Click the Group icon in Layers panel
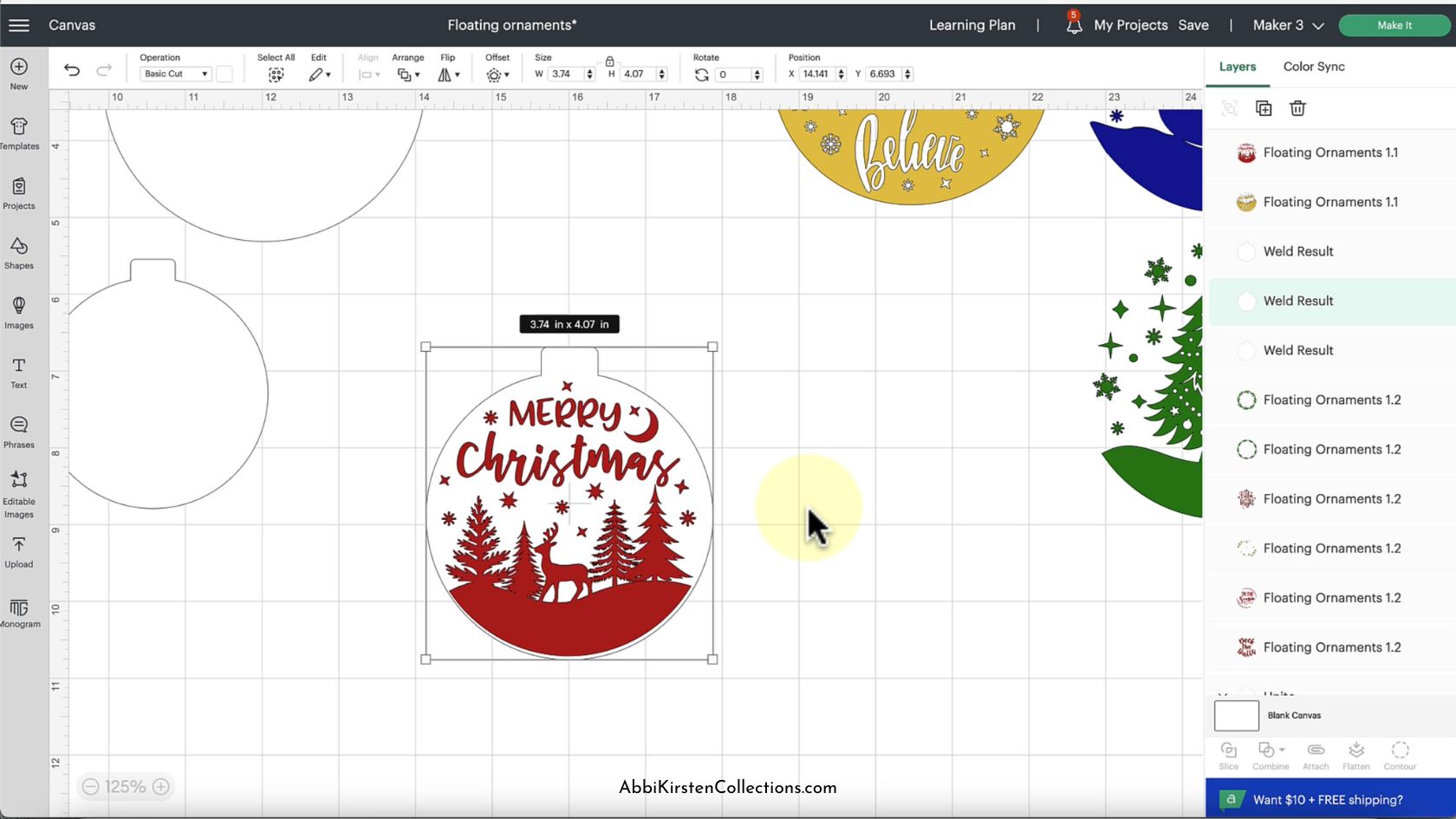1456x819 pixels. tap(1229, 108)
